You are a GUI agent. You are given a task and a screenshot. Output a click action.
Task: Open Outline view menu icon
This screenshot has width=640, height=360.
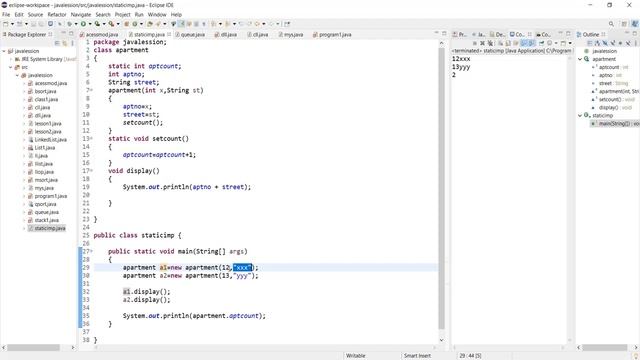636,43
